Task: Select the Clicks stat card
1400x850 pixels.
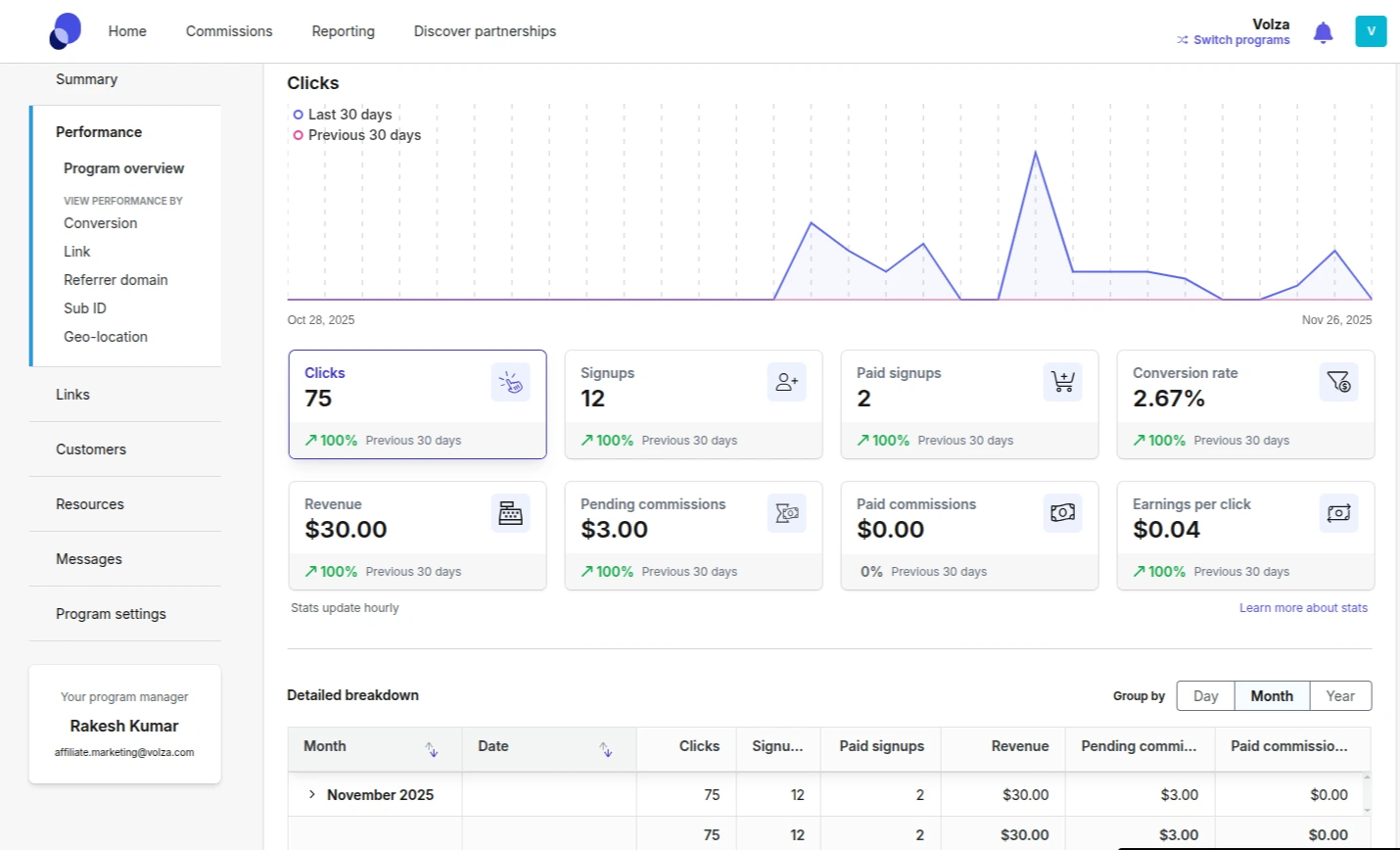Action: [x=417, y=403]
